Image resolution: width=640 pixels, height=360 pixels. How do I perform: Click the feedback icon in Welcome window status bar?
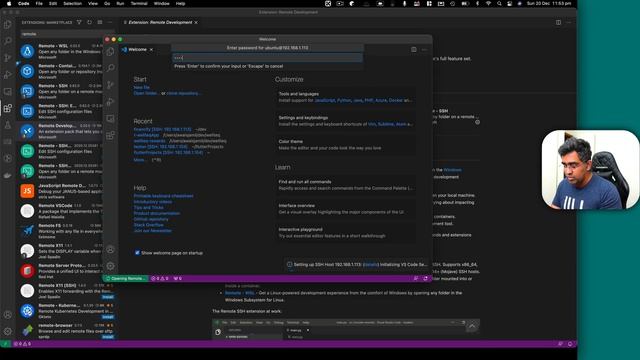[416, 278]
